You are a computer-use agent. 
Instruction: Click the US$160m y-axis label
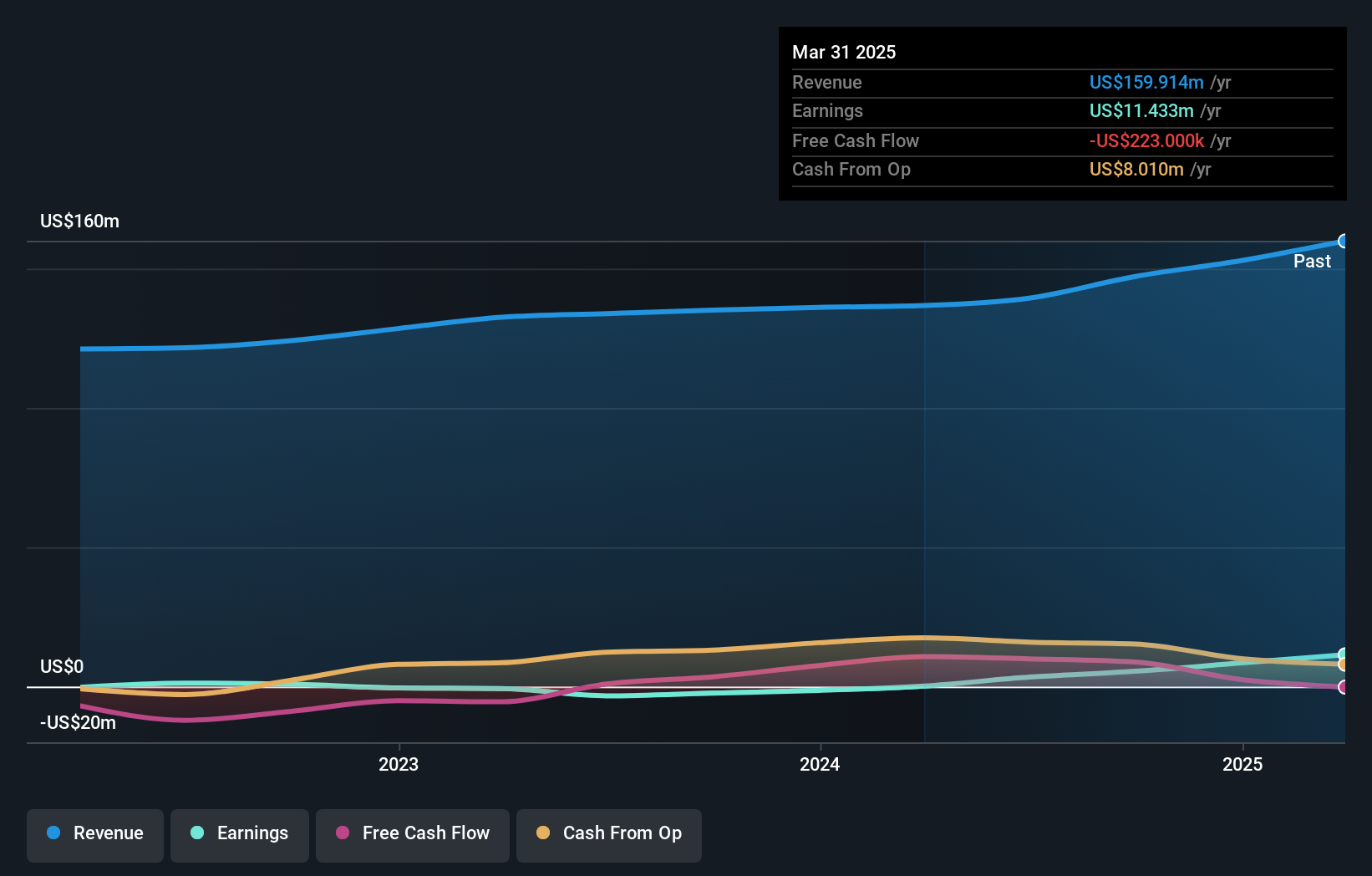click(x=80, y=221)
